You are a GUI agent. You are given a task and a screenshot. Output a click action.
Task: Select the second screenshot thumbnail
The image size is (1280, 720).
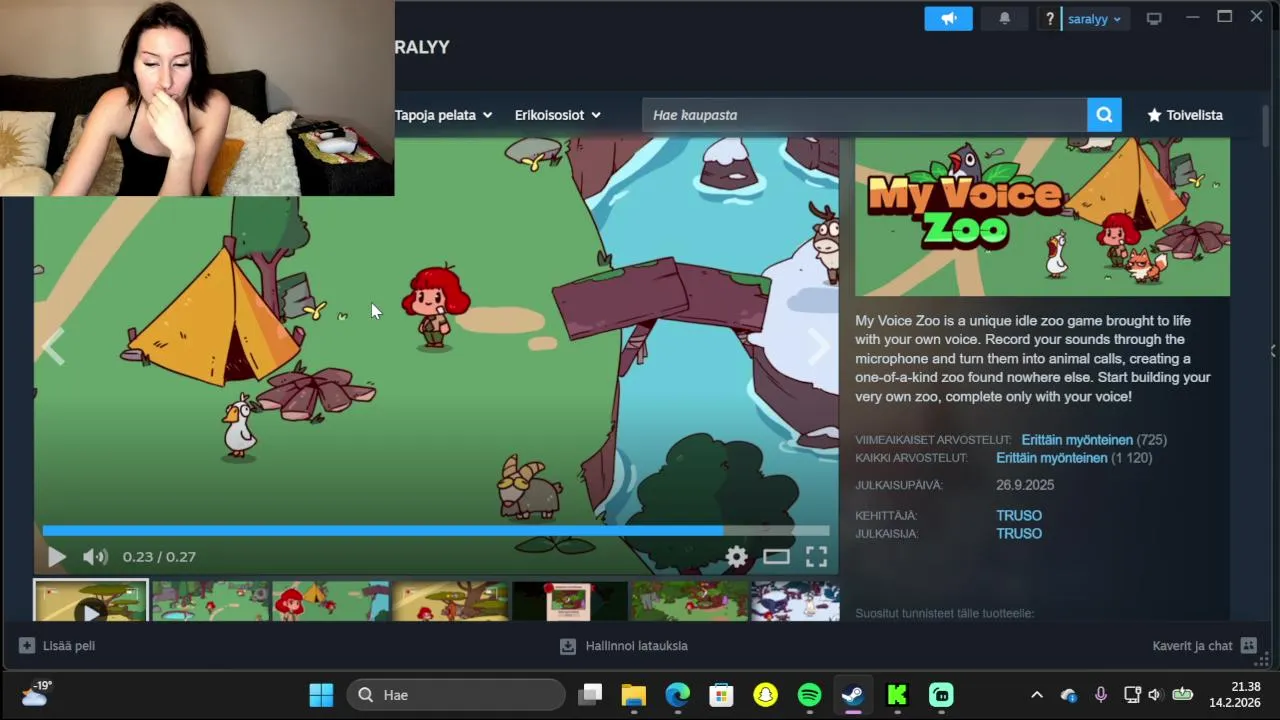coord(210,601)
